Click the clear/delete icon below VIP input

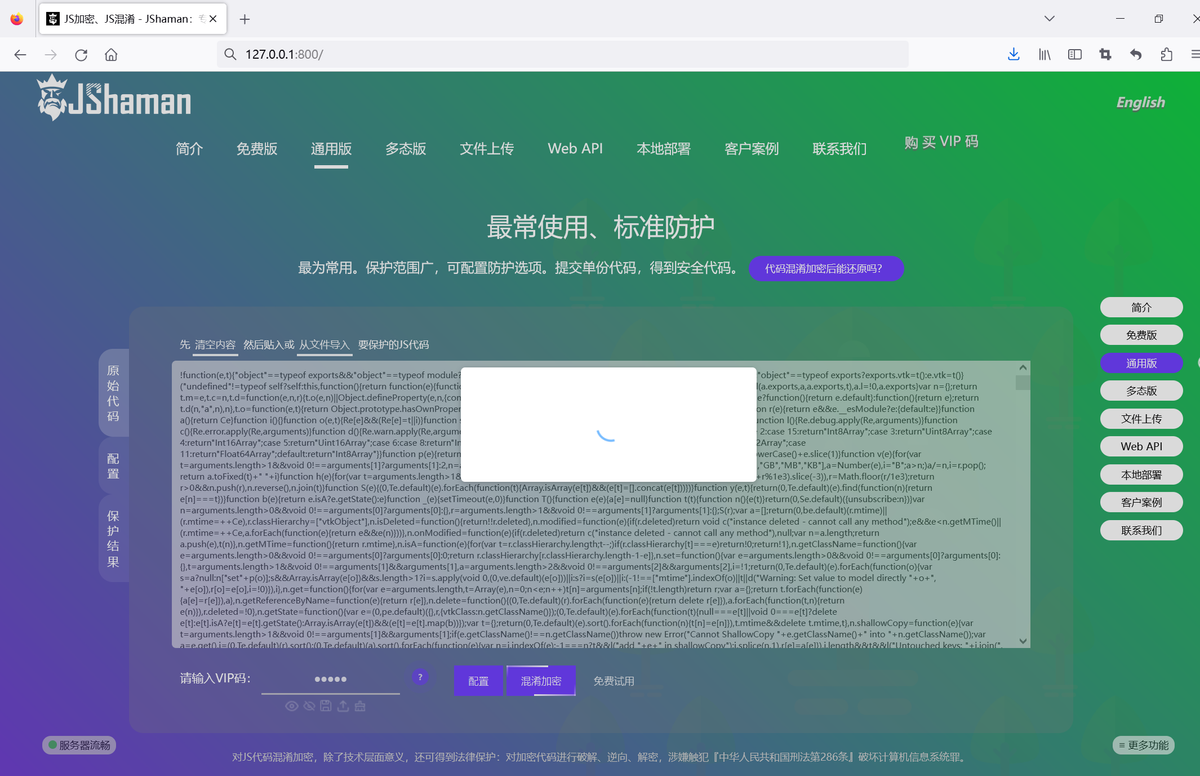(x=358, y=706)
